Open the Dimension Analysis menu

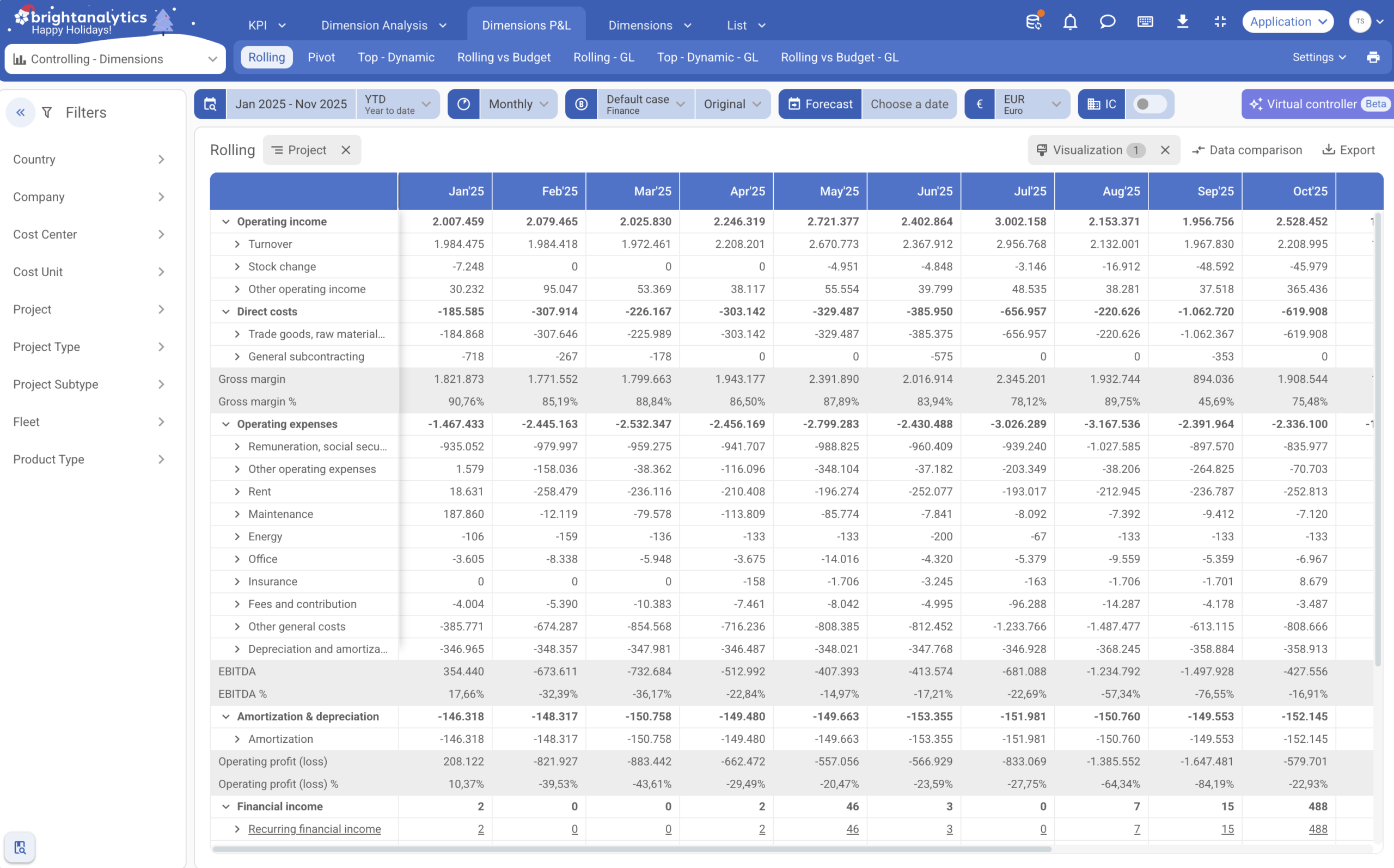pyautogui.click(x=383, y=25)
